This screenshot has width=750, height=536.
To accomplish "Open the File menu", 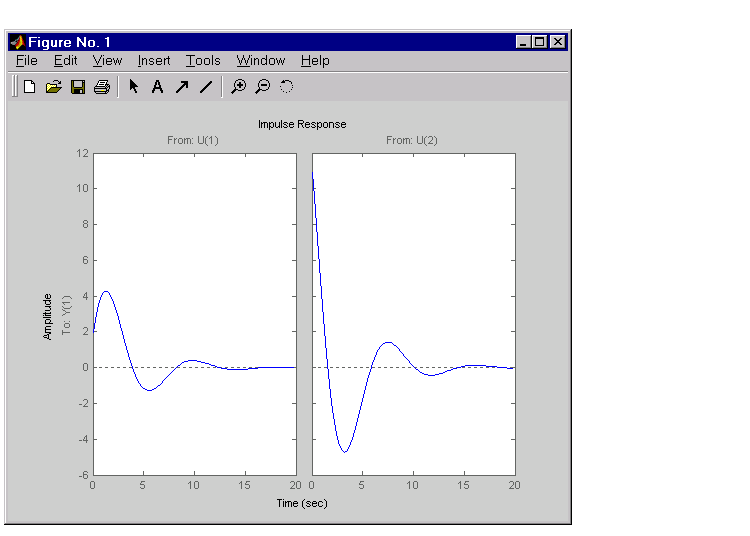I will (27, 61).
